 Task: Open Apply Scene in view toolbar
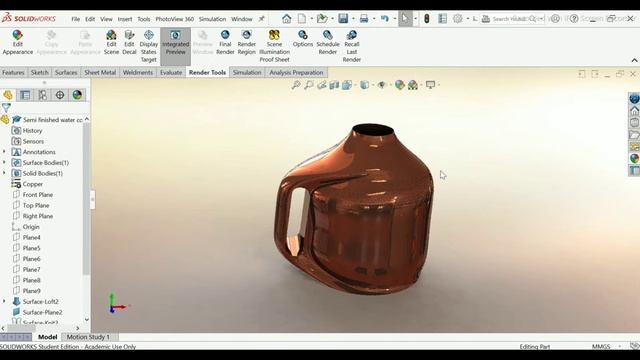(413, 85)
